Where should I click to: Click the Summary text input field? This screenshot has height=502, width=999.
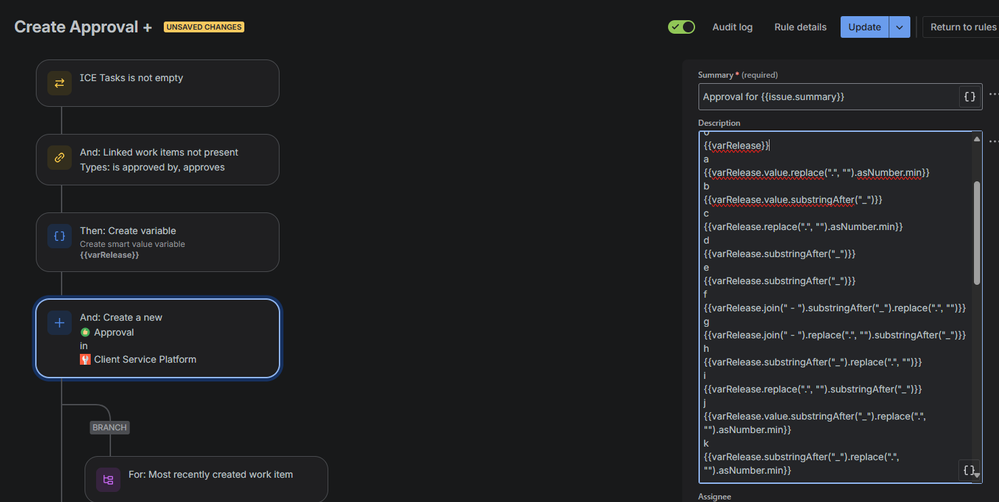click(x=826, y=97)
